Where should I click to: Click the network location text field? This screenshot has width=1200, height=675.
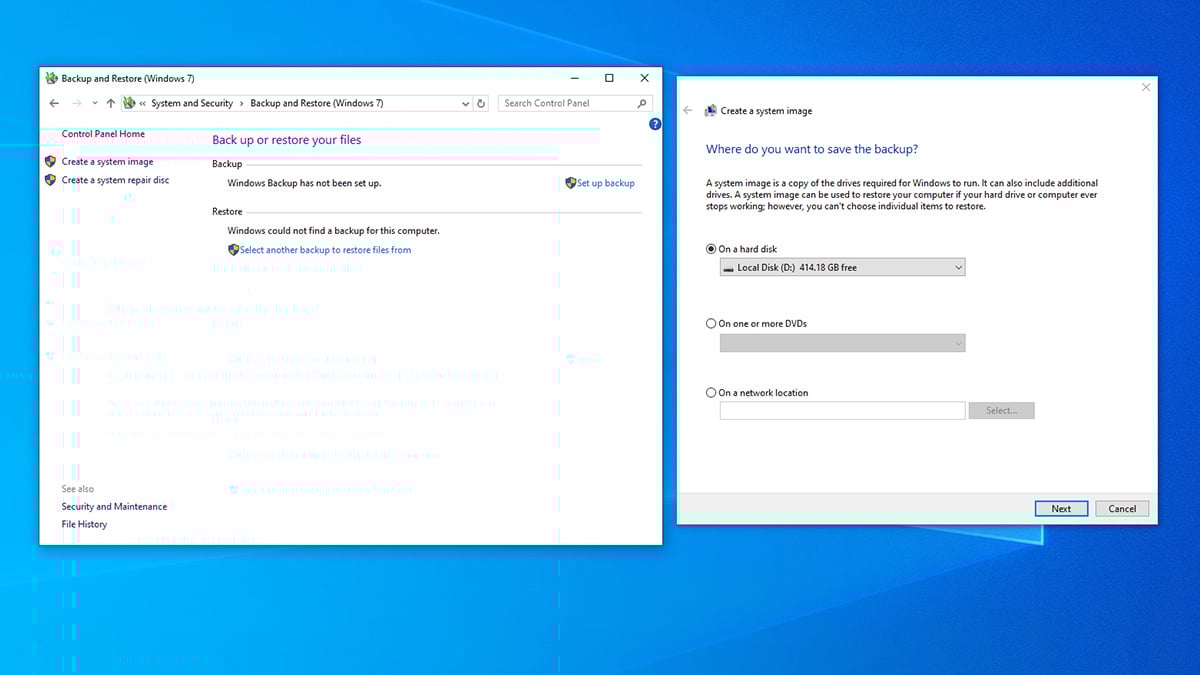tap(843, 410)
